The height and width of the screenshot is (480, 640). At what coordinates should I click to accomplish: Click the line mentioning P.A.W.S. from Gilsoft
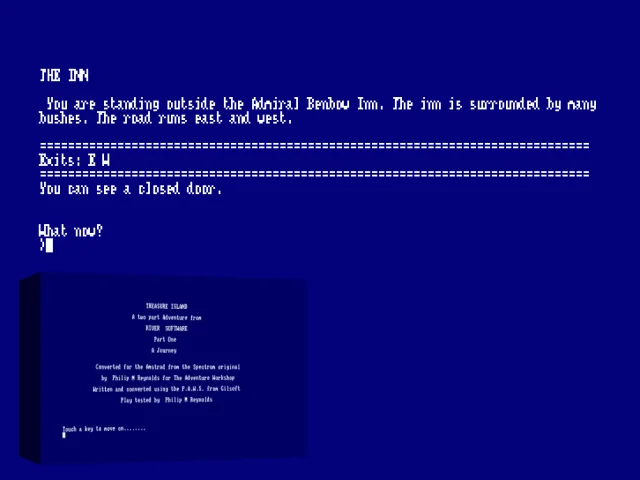167,389
